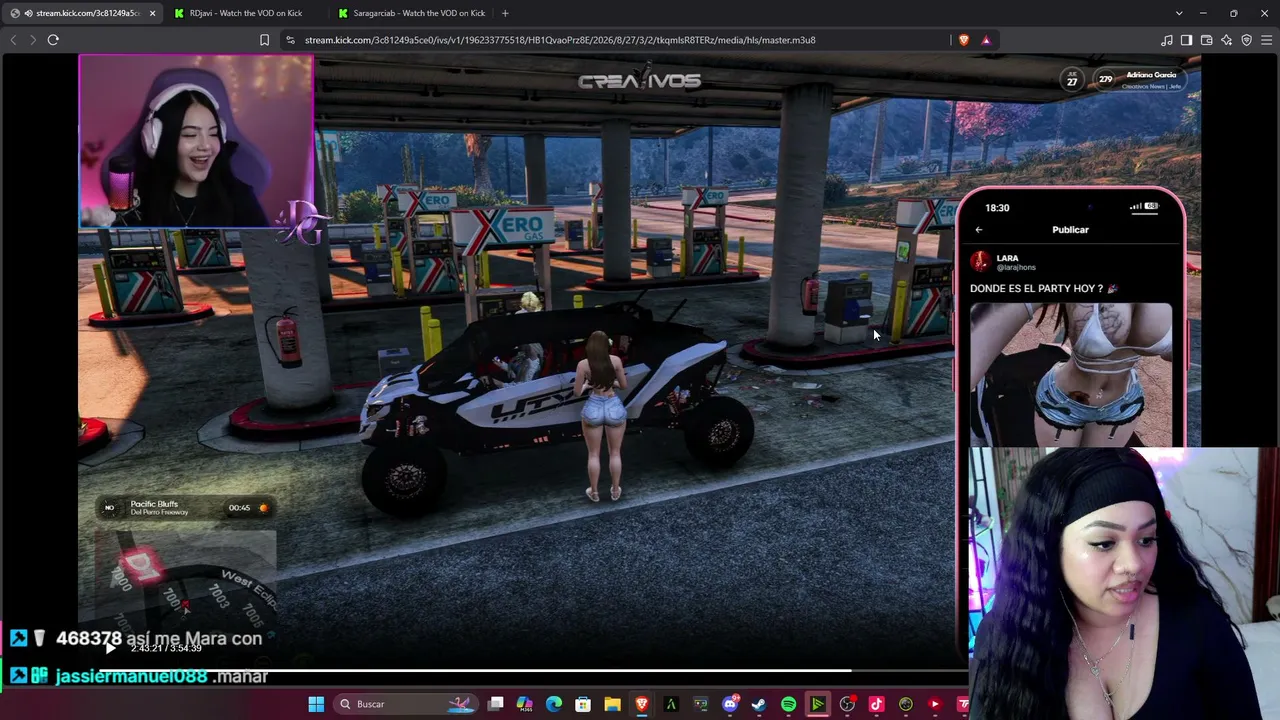Open a new browser tab

505,13
